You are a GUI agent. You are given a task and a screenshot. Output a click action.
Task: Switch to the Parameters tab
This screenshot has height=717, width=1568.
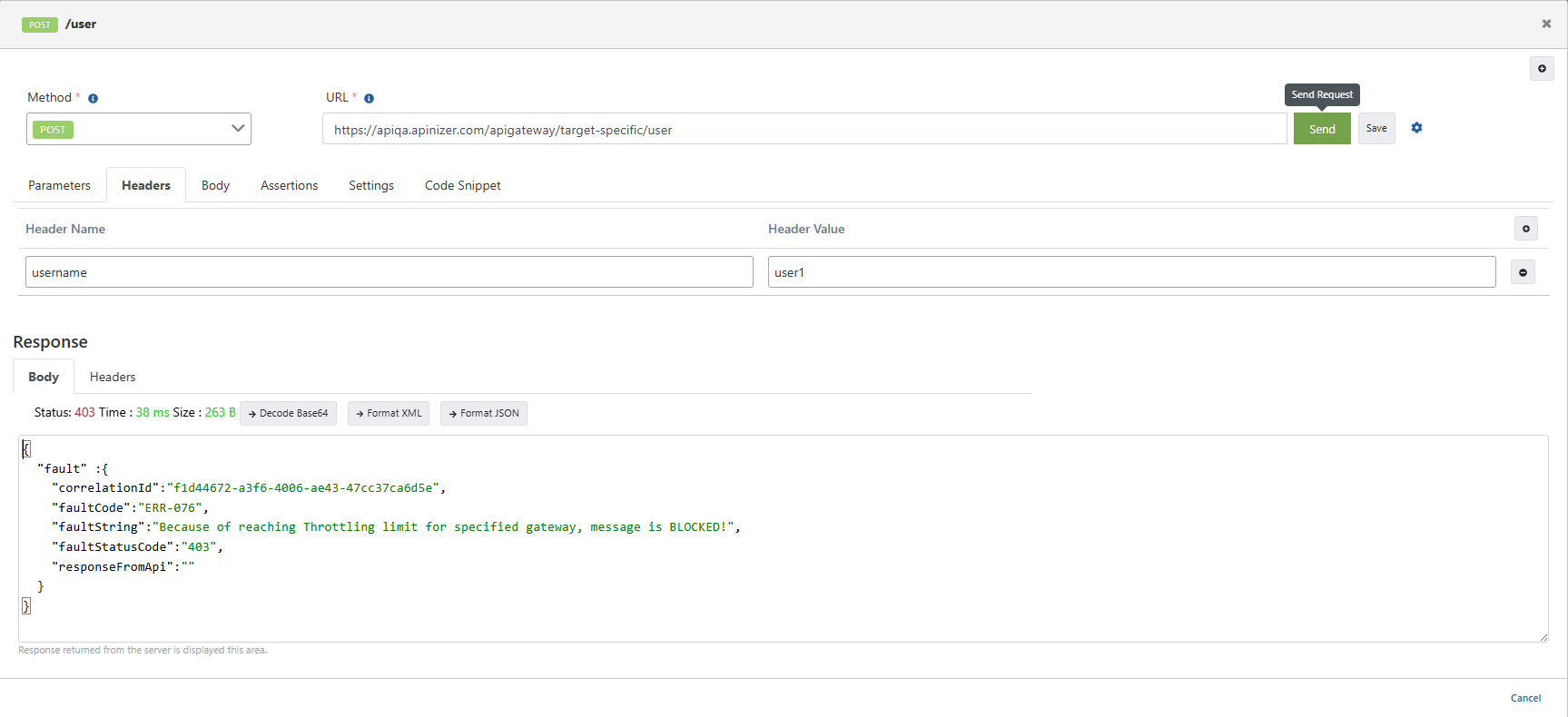pos(59,185)
